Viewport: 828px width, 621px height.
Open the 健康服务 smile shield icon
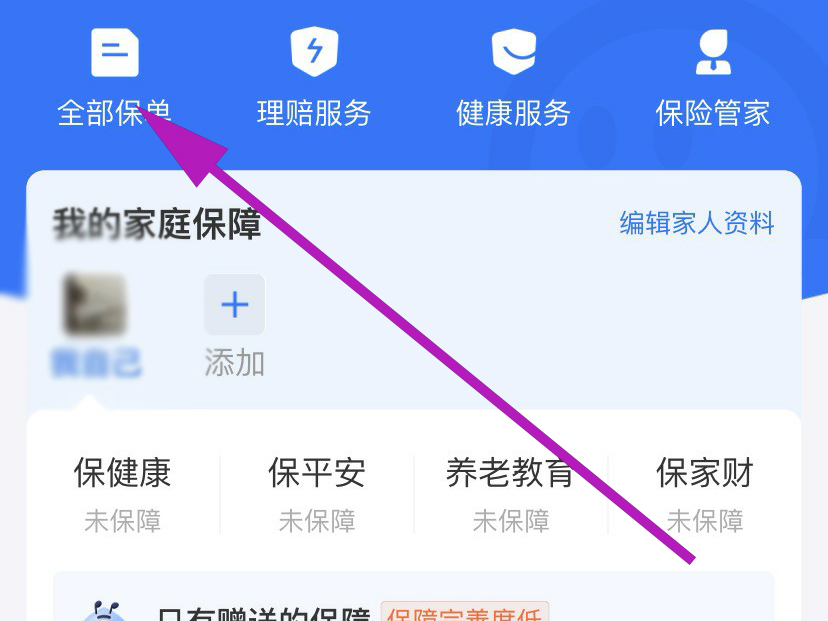pyautogui.click(x=514, y=51)
